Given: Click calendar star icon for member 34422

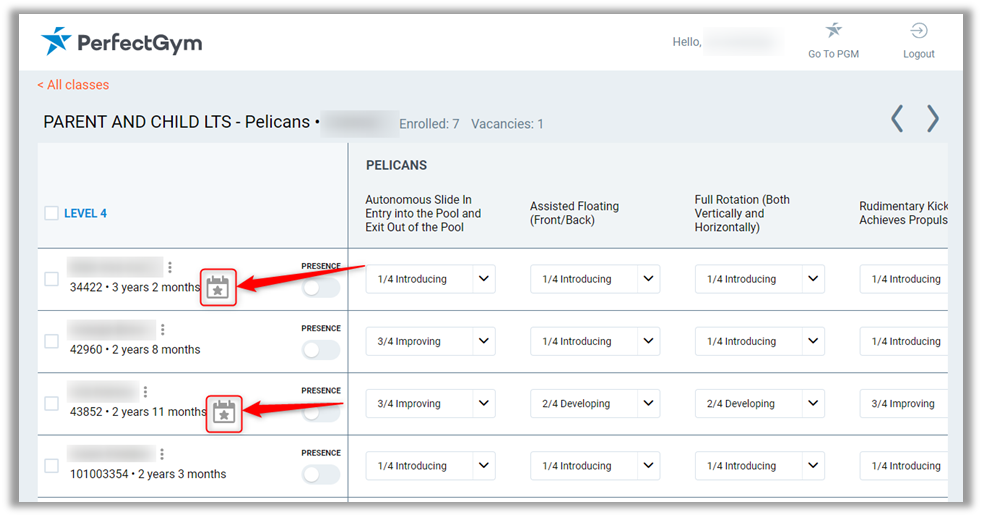Looking at the screenshot, I should coord(218,288).
